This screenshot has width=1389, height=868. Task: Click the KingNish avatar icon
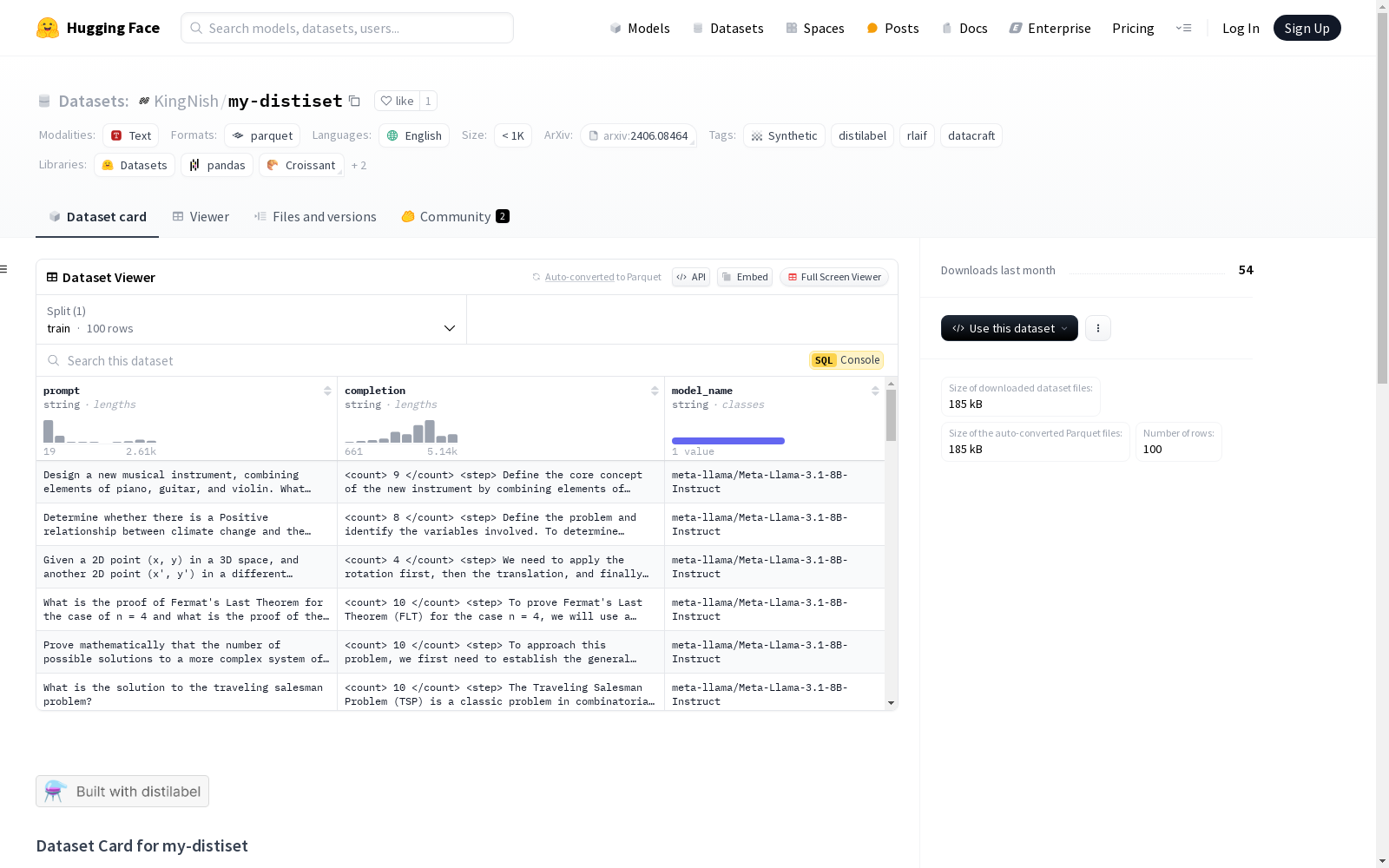144,101
